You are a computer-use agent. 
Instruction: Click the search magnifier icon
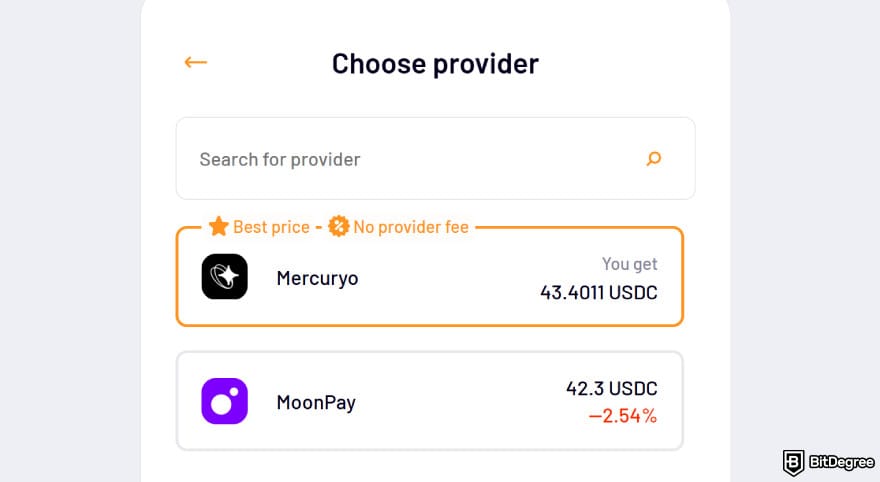tap(654, 158)
